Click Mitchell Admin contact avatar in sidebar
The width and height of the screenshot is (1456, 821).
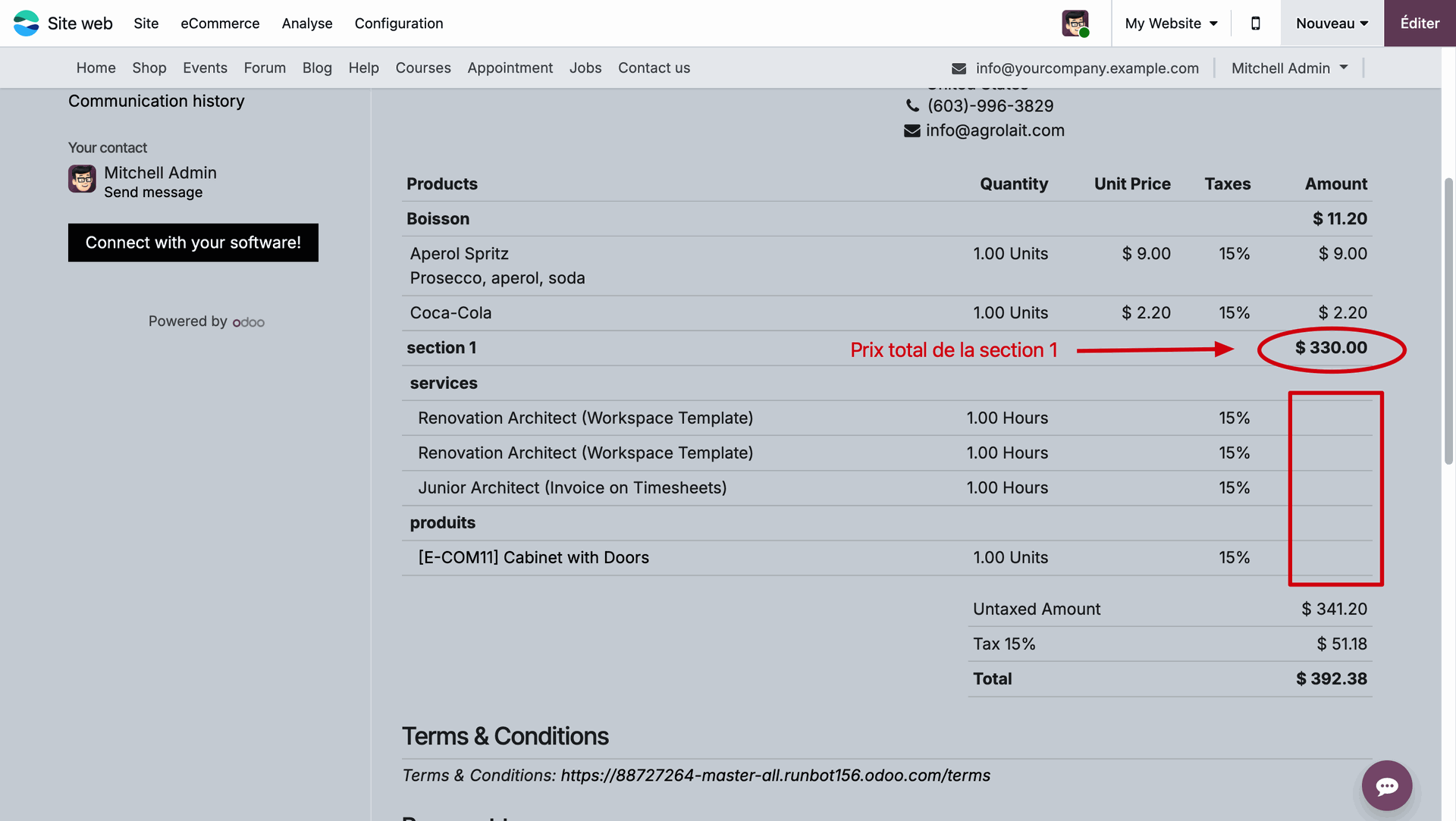pos(82,180)
